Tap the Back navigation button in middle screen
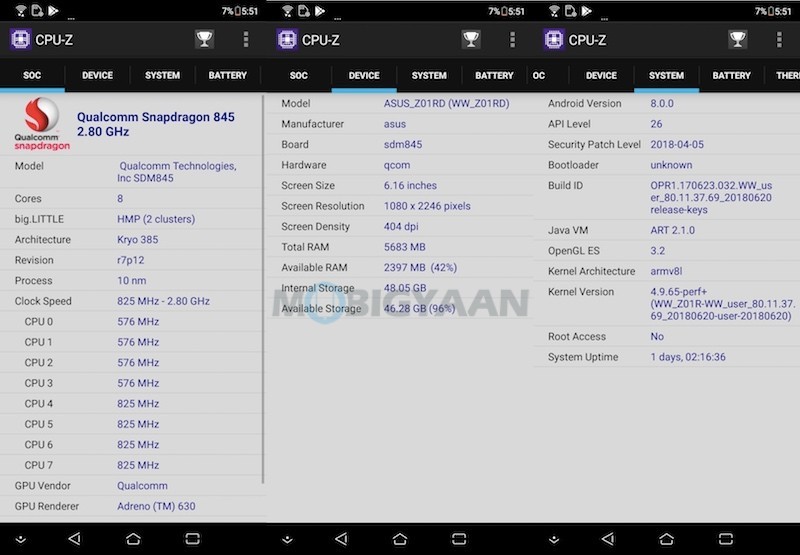Screen dimensions: 800x555 coord(341,539)
